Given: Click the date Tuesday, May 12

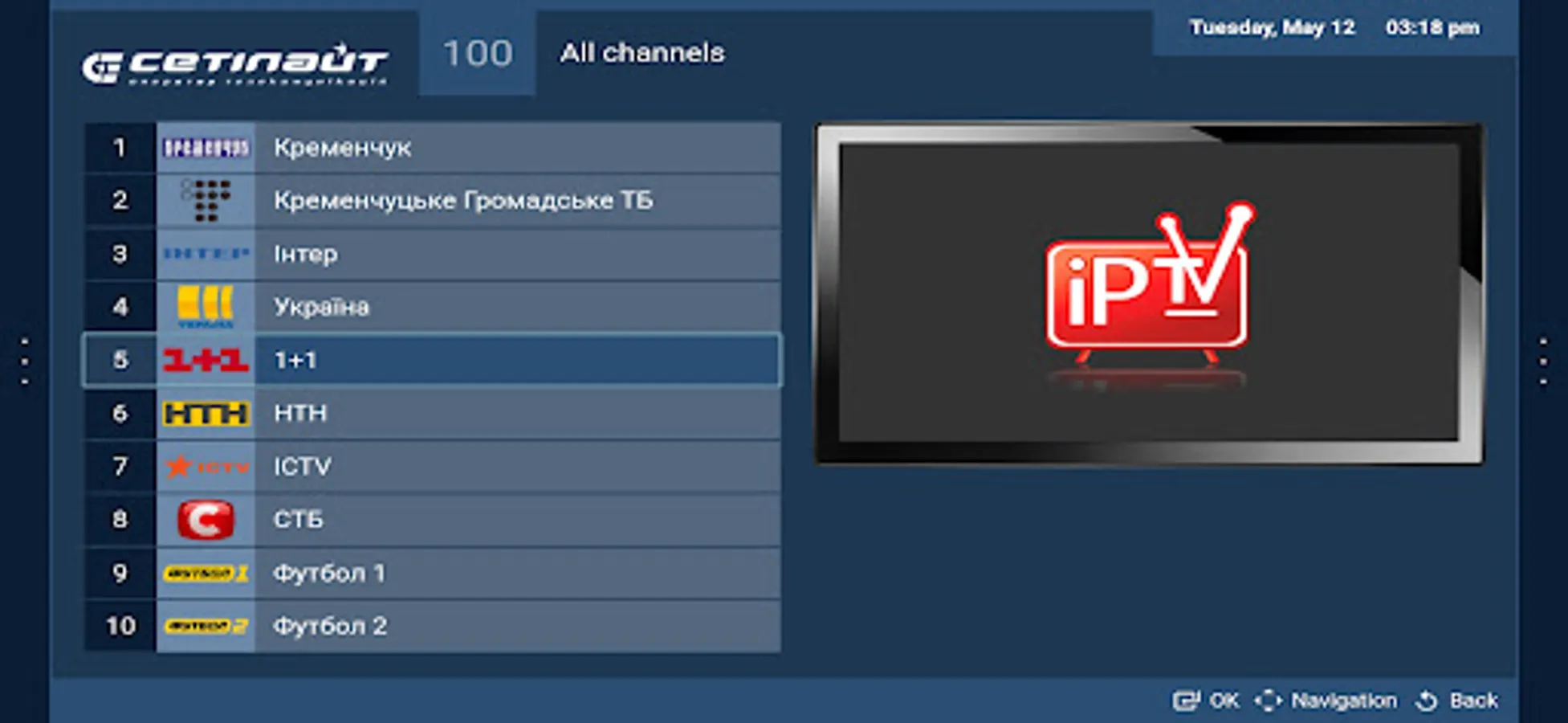Looking at the screenshot, I should (1273, 28).
